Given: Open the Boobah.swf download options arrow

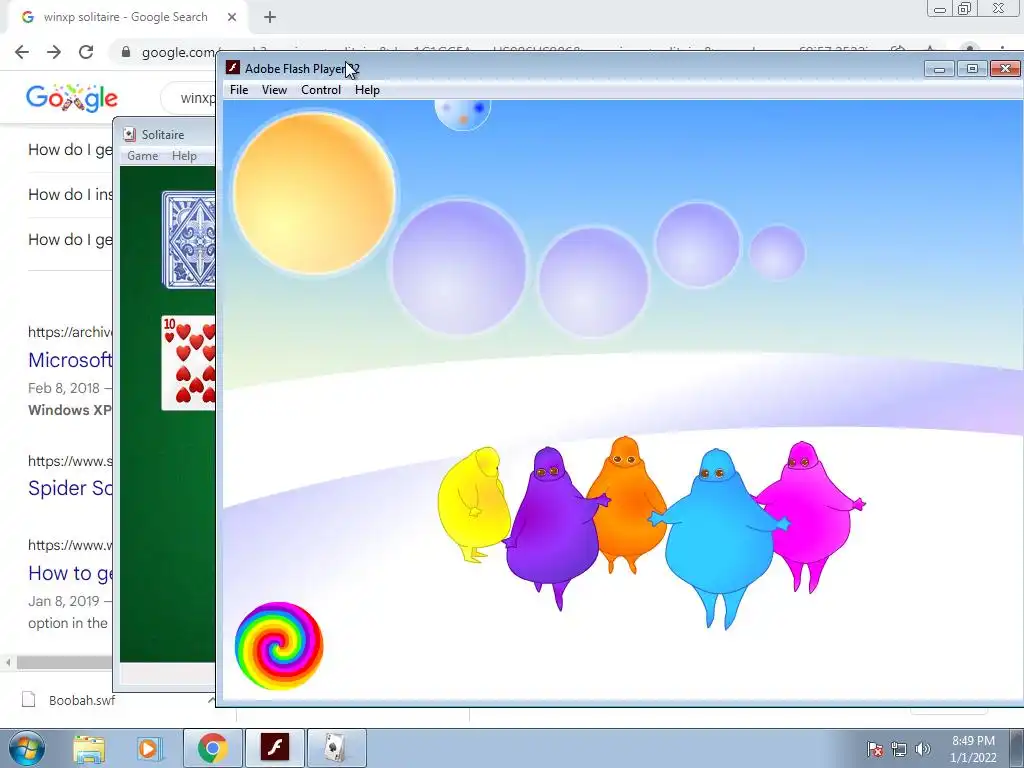Looking at the screenshot, I should click(x=211, y=700).
